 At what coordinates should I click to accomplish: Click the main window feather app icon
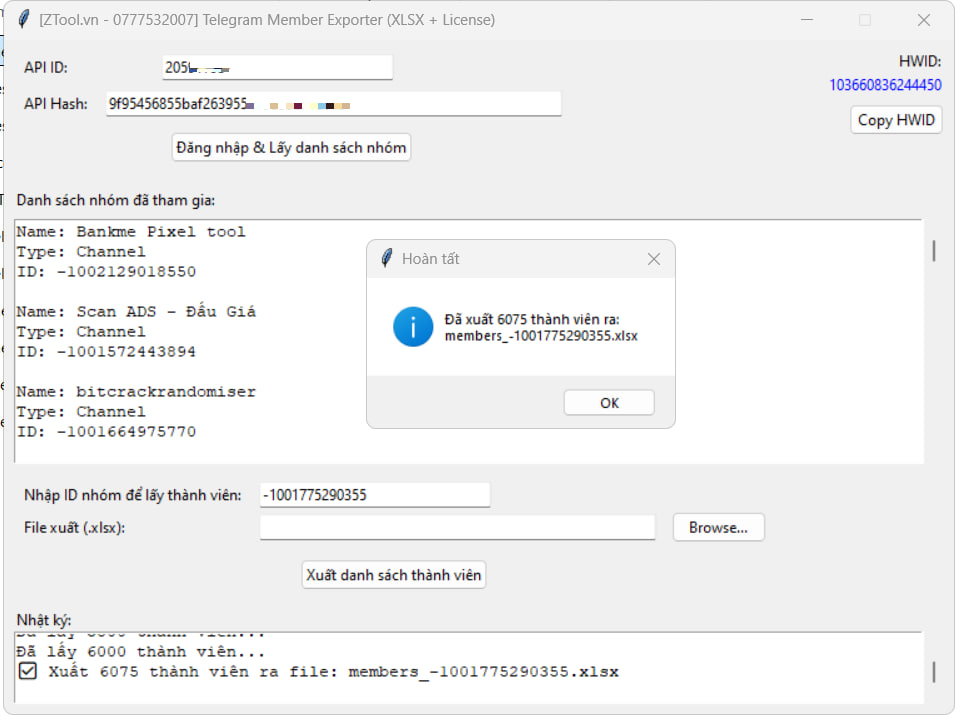pos(23,20)
